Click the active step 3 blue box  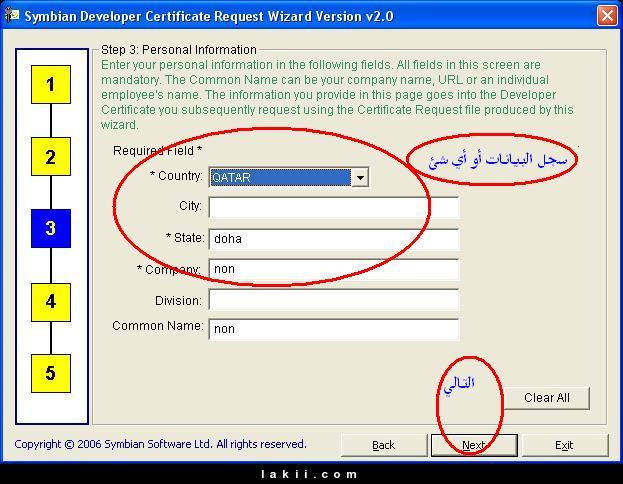51,228
